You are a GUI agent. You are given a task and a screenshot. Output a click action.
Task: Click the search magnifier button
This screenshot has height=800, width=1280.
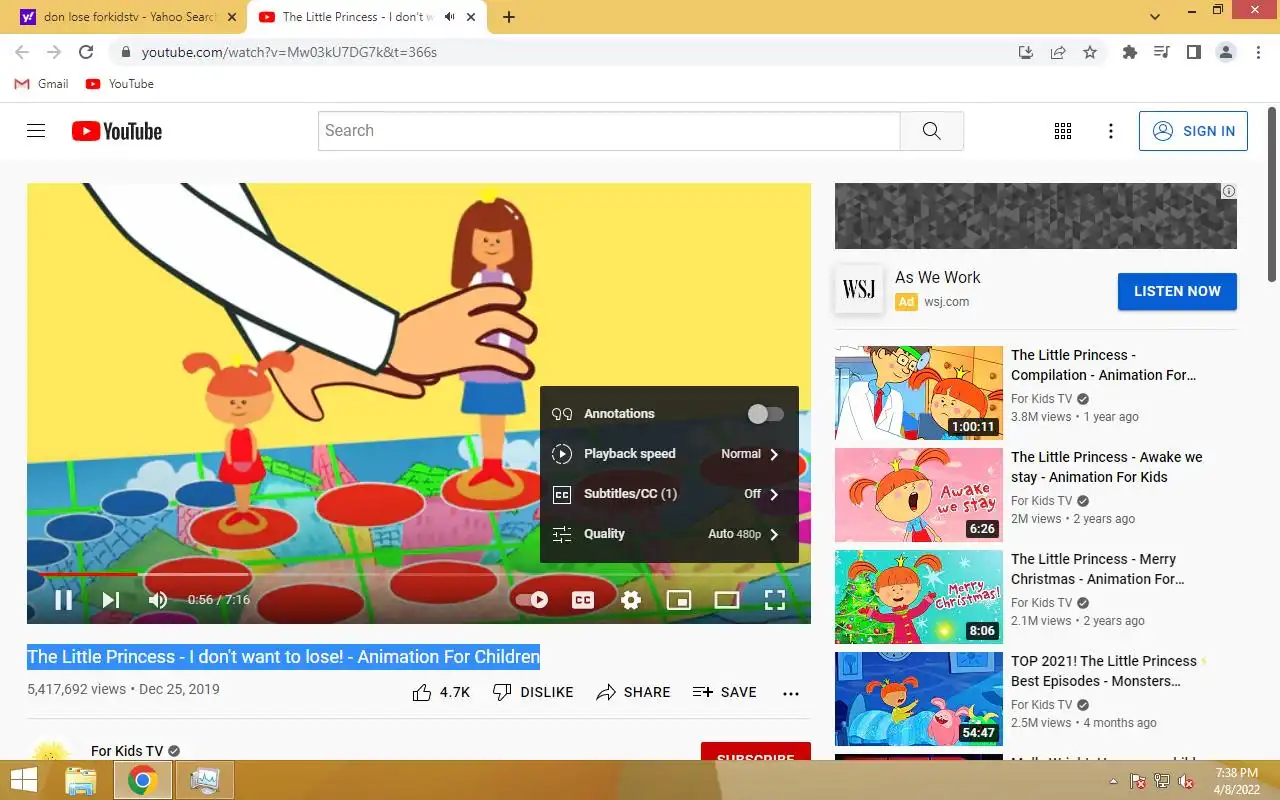point(932,131)
